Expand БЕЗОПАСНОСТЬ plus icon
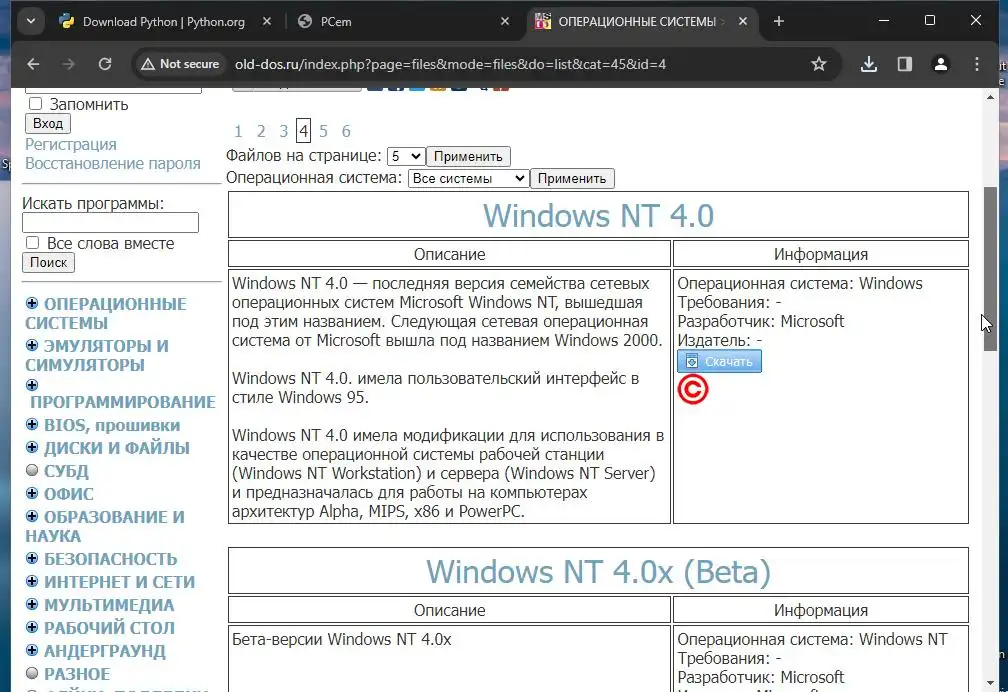 [32, 558]
